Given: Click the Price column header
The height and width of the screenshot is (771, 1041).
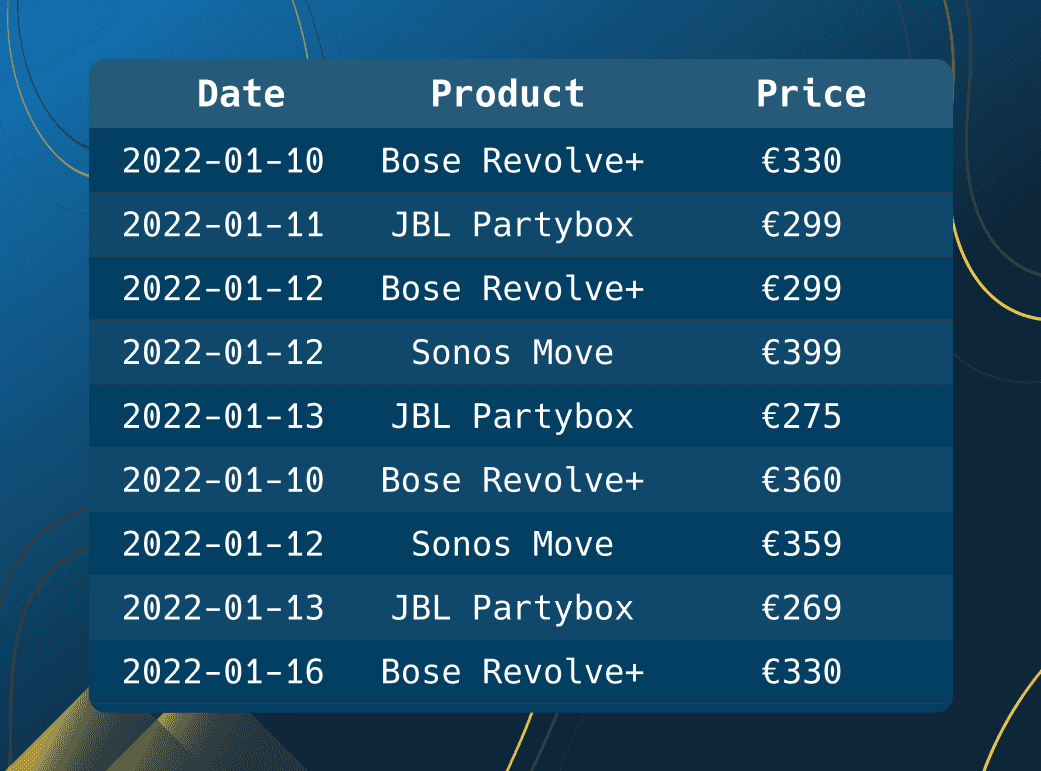Looking at the screenshot, I should point(811,94).
